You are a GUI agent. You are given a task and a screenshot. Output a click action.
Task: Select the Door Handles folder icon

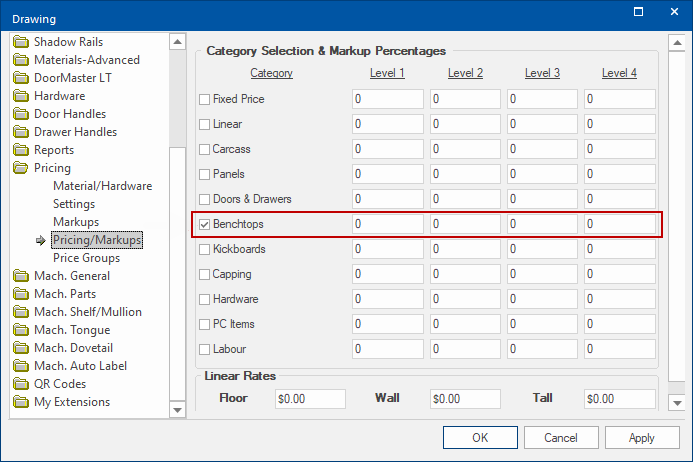(21, 114)
